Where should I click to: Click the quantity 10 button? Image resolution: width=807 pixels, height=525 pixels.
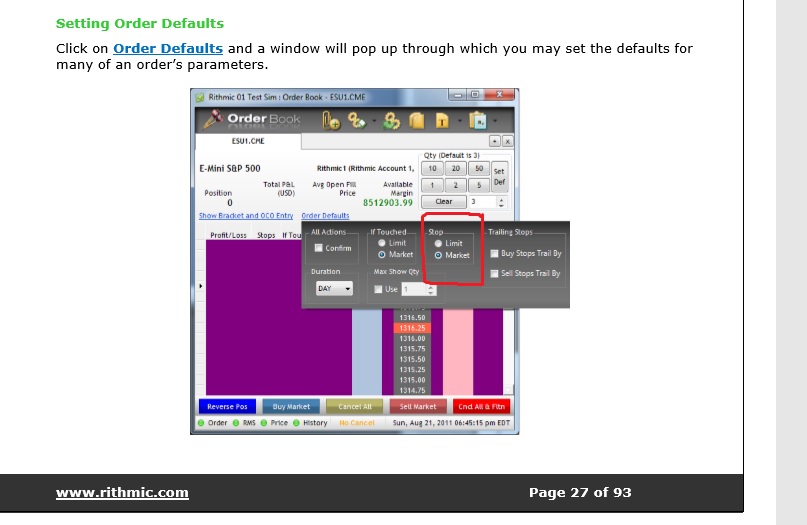[432, 169]
